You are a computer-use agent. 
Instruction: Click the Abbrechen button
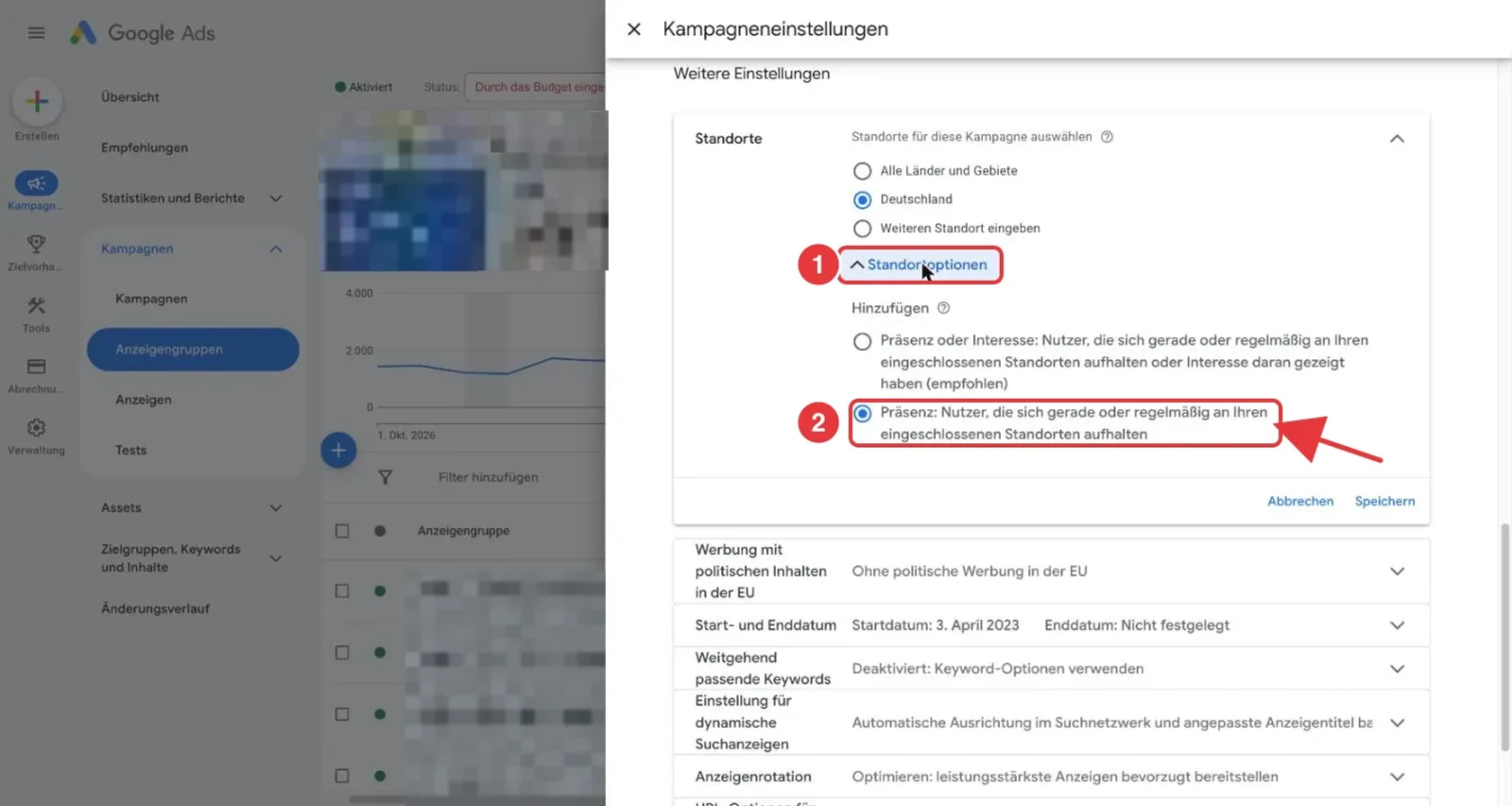click(1300, 502)
